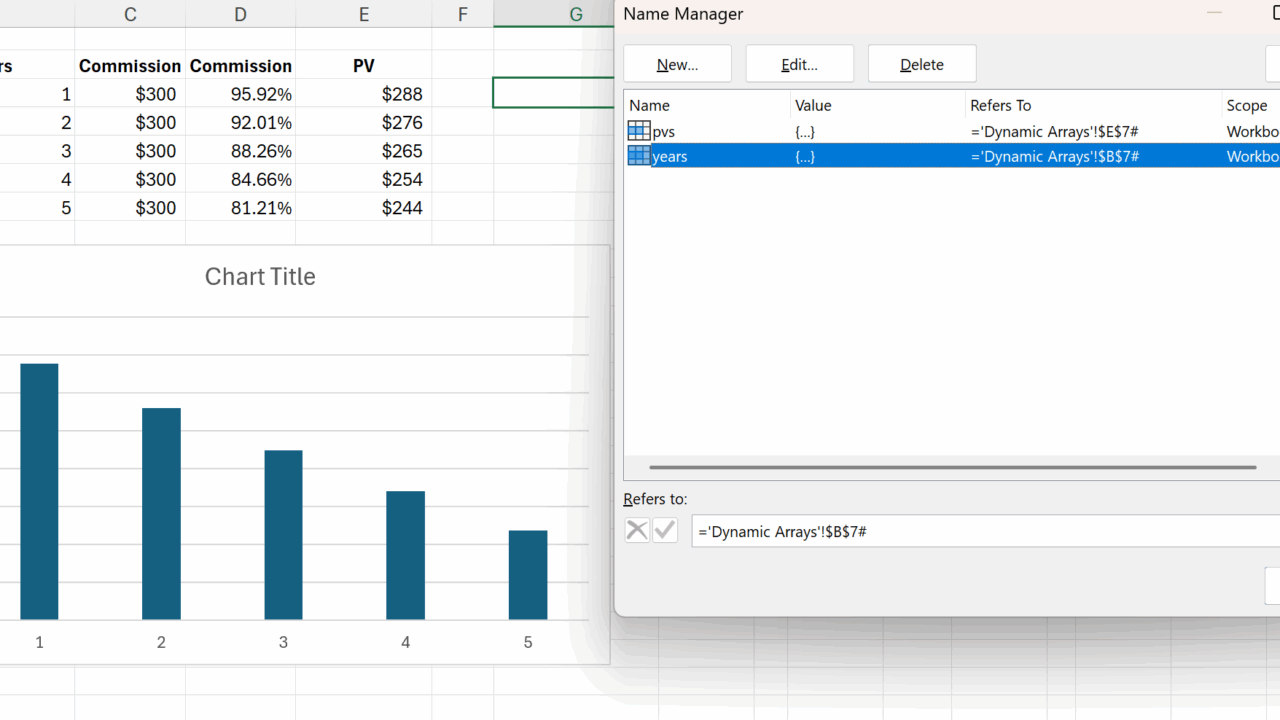This screenshot has width=1280, height=720.
Task: Select the cell containing $288
Action: pos(364,94)
